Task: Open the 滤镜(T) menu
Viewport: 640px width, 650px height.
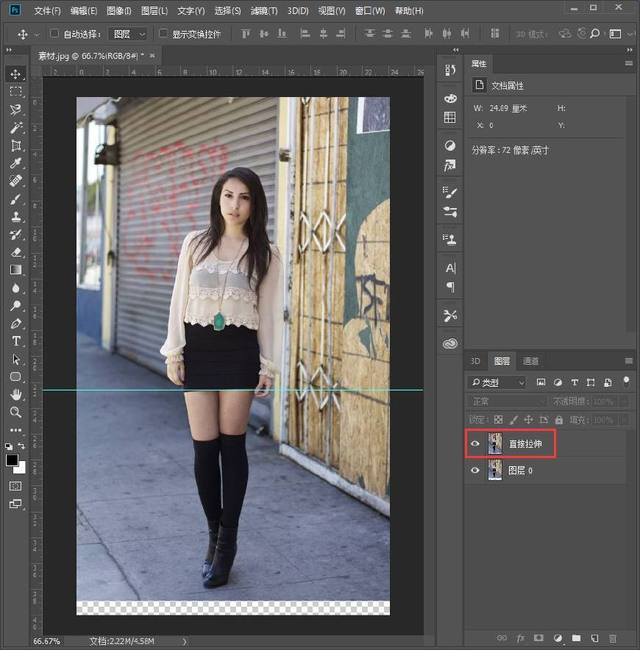Action: 265,10
